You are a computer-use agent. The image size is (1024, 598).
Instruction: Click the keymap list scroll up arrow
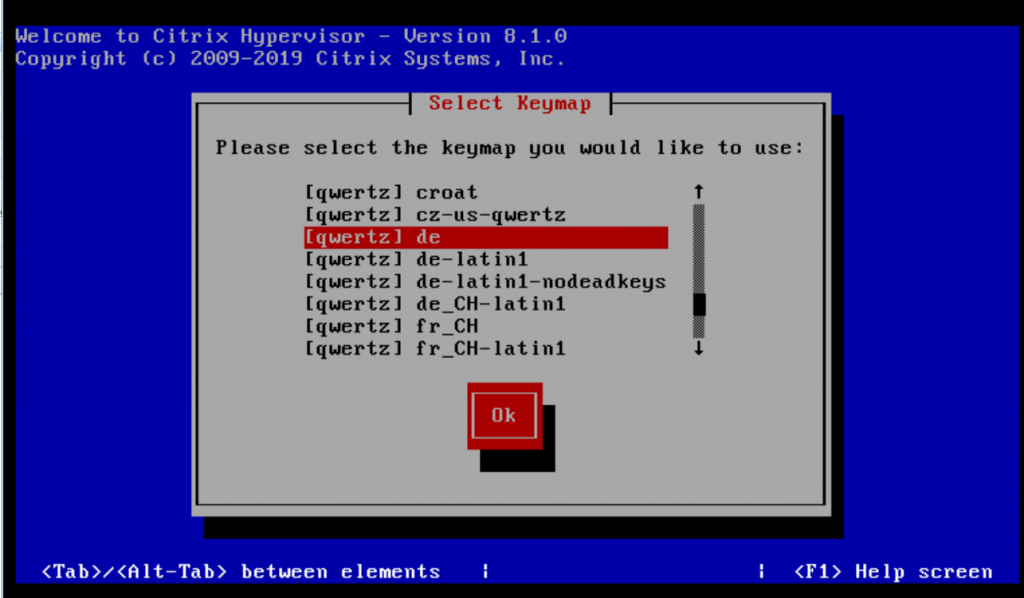pyautogui.click(x=699, y=192)
